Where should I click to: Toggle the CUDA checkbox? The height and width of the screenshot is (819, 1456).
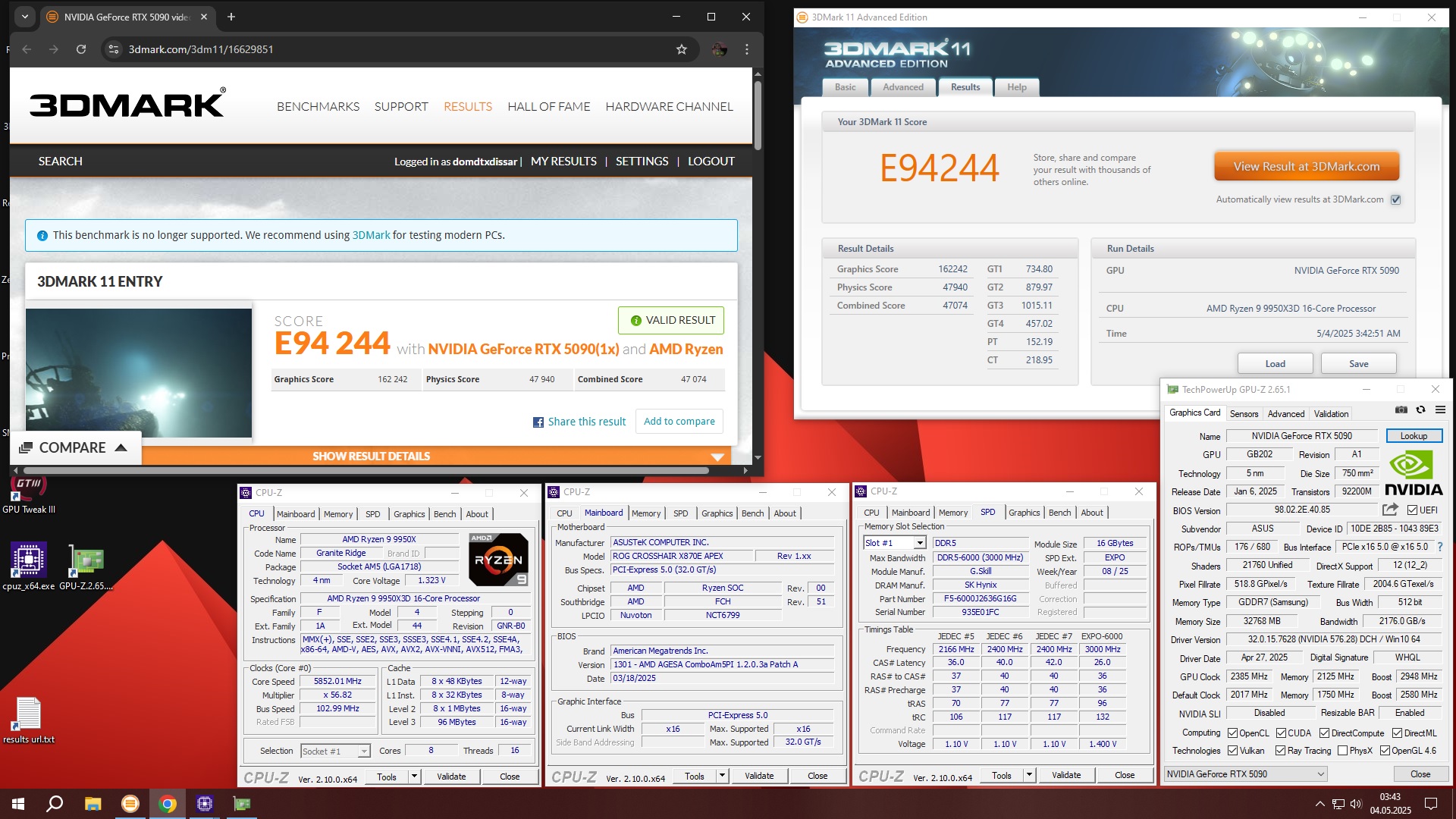click(1281, 733)
